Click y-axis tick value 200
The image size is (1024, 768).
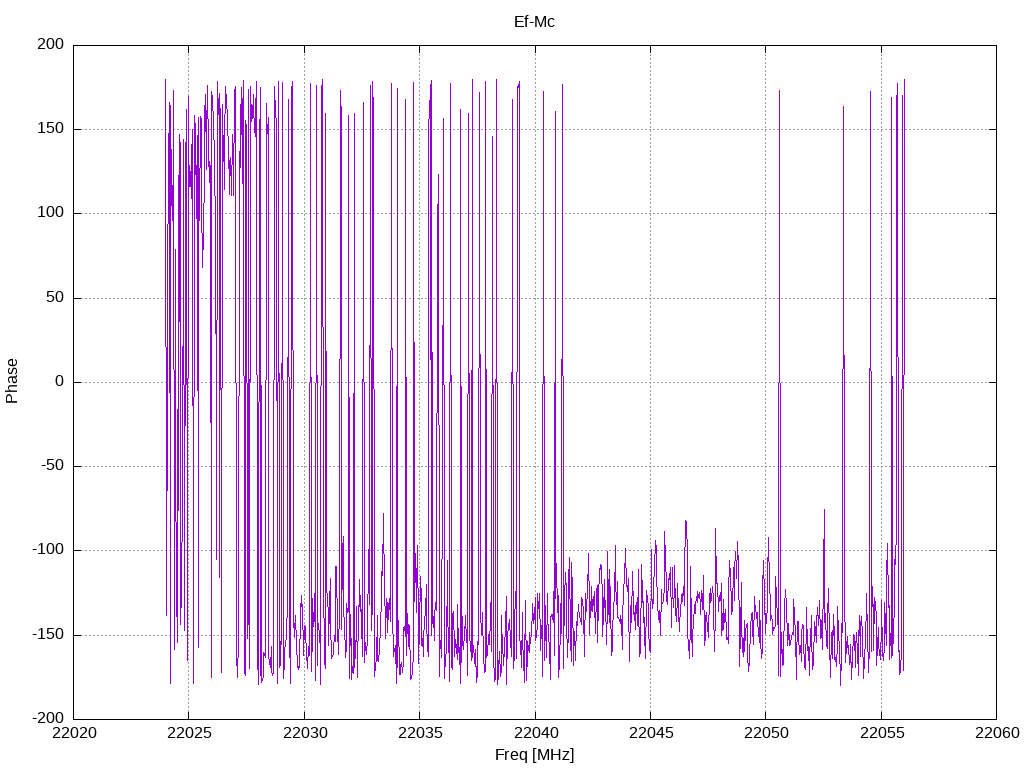51,44
